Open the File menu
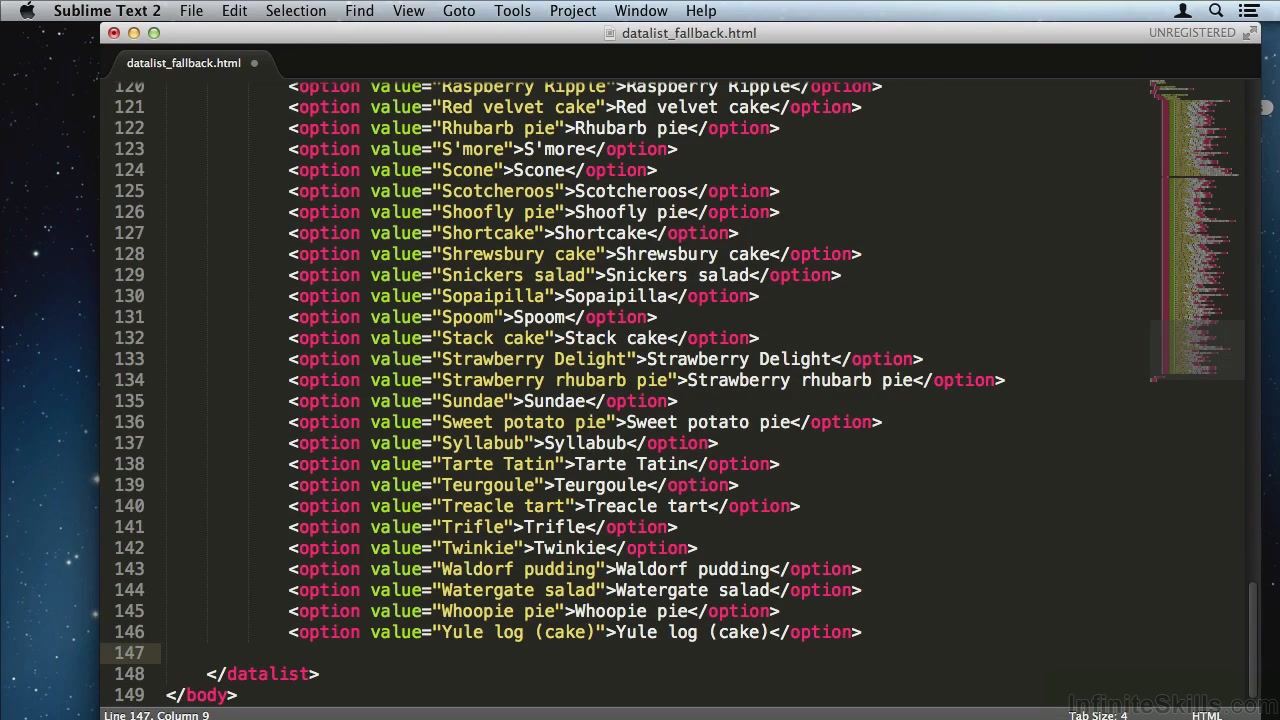This screenshot has height=720, width=1280. click(191, 11)
